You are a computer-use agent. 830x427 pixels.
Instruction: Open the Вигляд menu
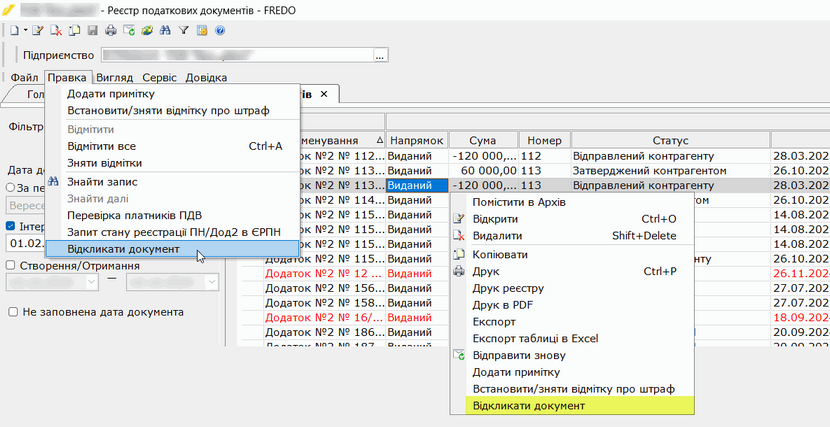tap(114, 78)
